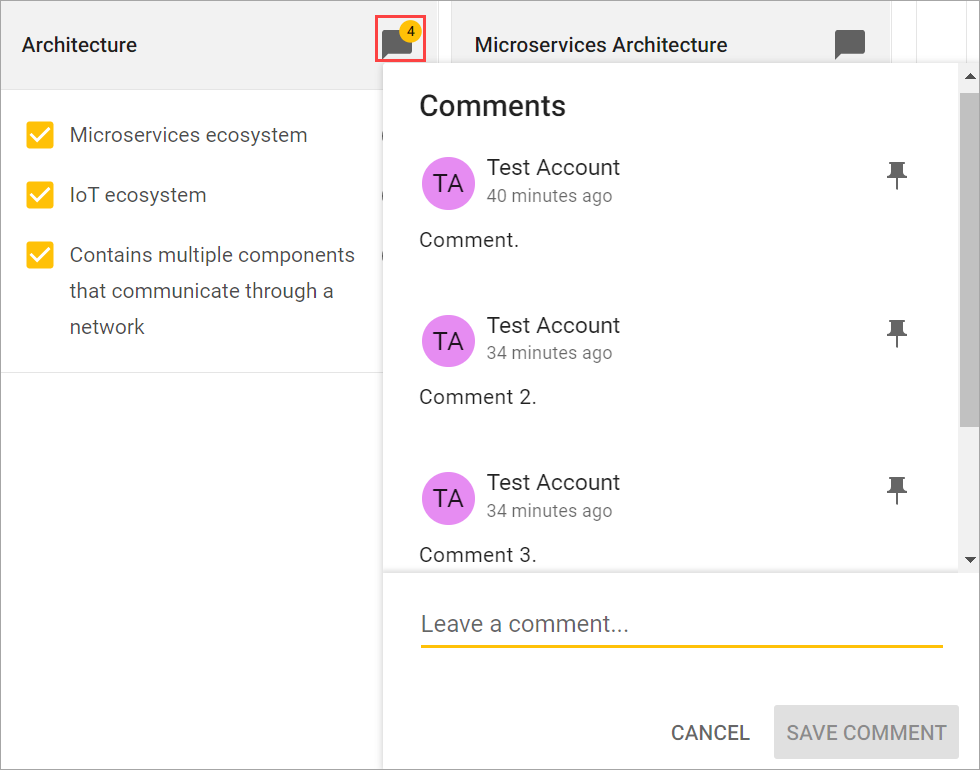980x770 pixels.
Task: Focus the 'Leave a comment...' text field
Action: coord(681,625)
